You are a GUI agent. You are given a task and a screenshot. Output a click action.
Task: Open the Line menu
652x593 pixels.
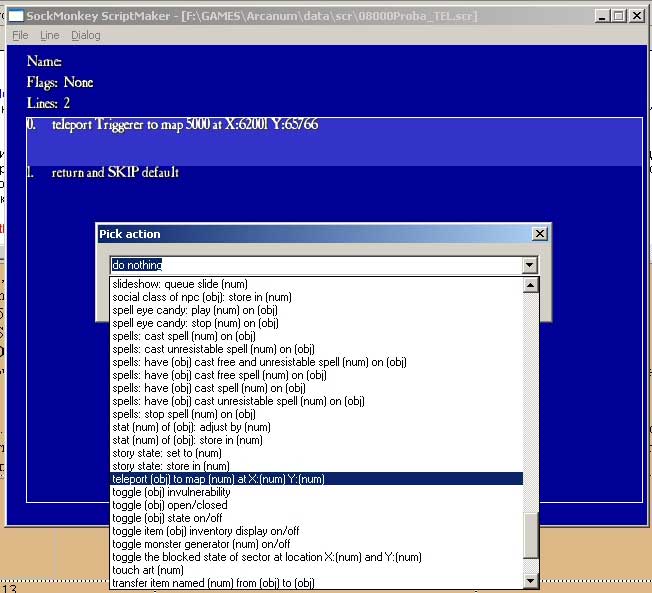point(49,35)
